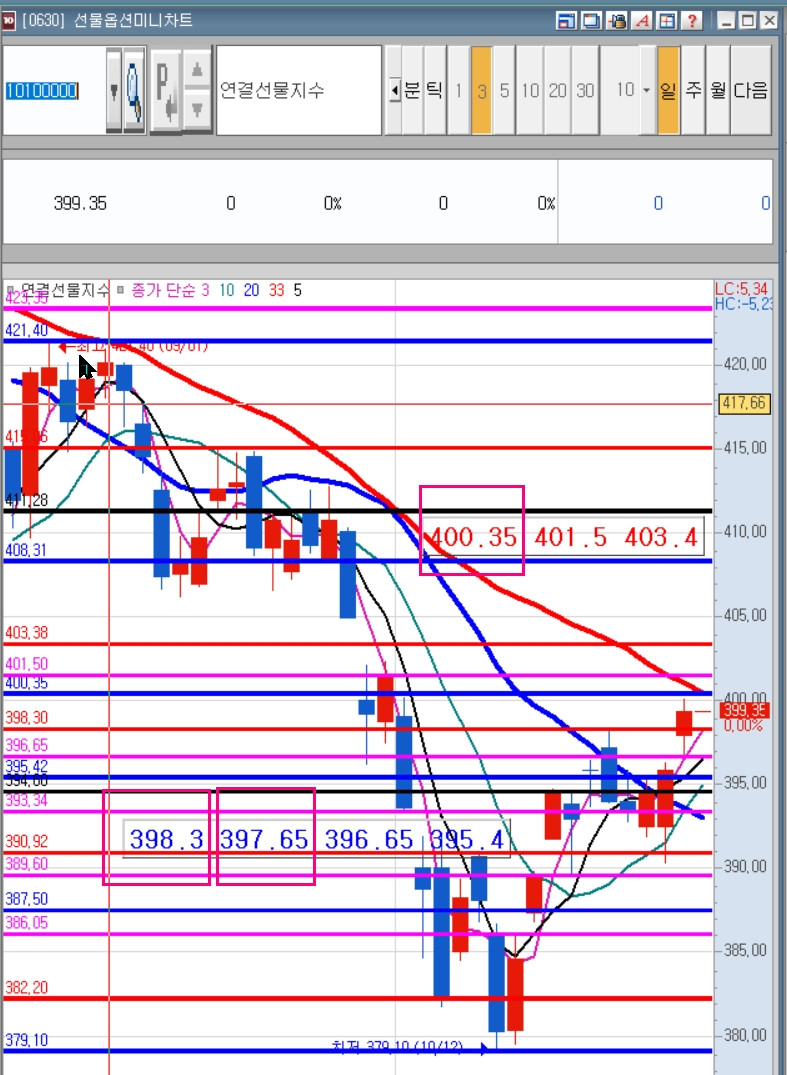Viewport: 787px width, 1075px height.
Task: Expand the 10 interval dropdown arrow
Action: click(647, 90)
